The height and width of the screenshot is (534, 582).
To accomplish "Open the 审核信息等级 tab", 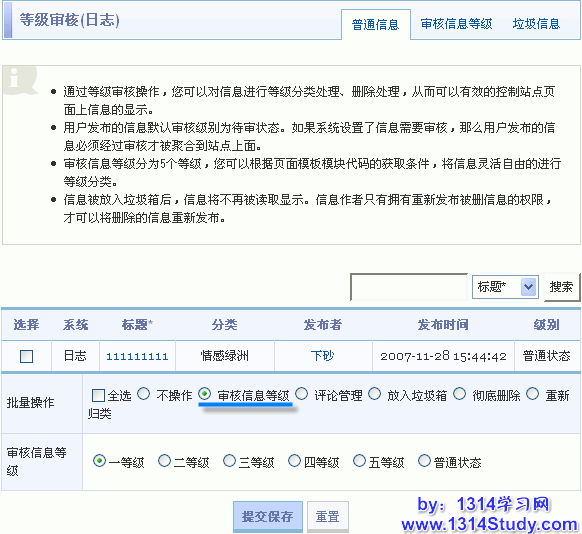I will click(456, 24).
